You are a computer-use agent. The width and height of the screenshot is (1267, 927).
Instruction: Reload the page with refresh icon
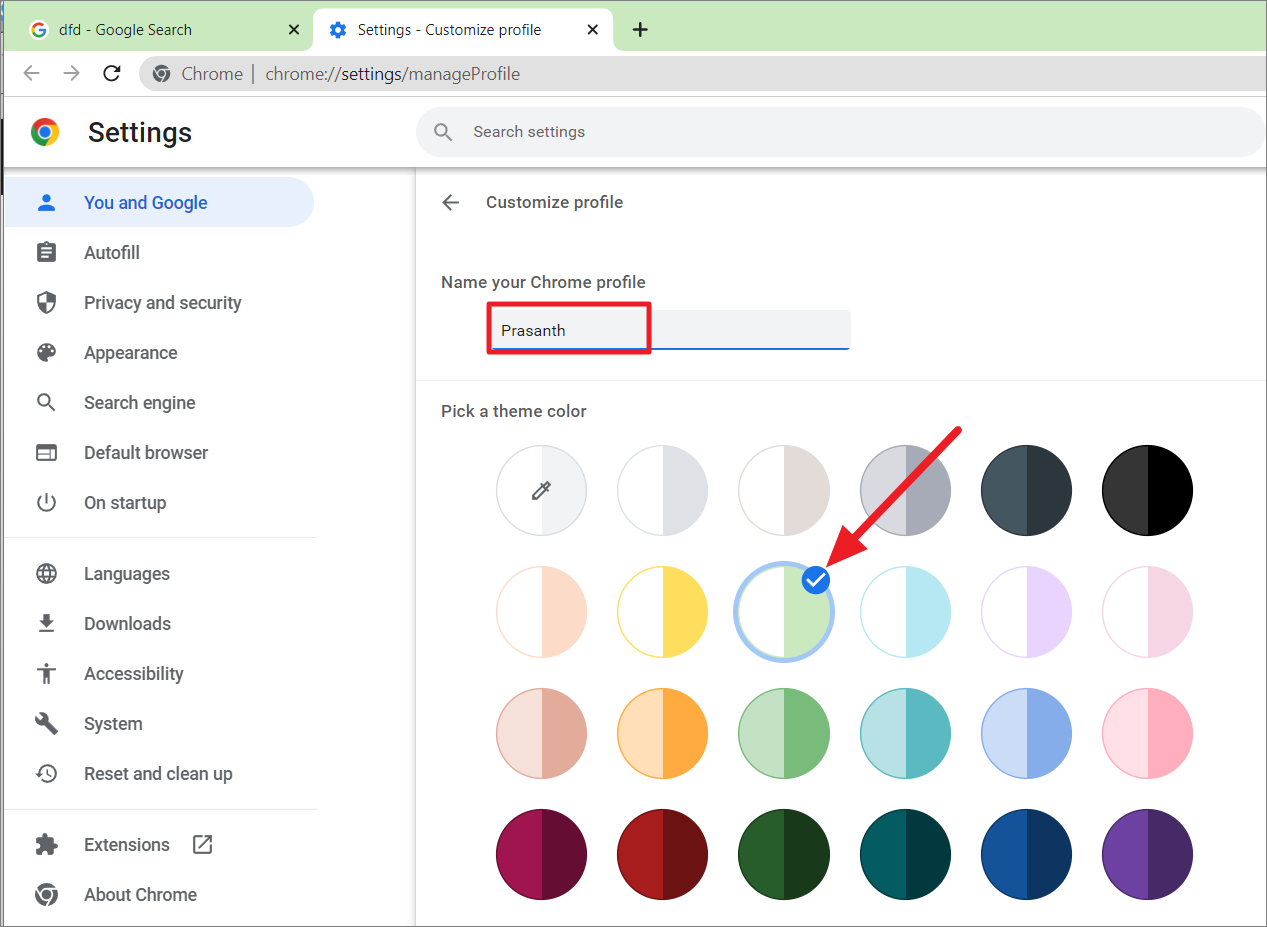coord(112,73)
